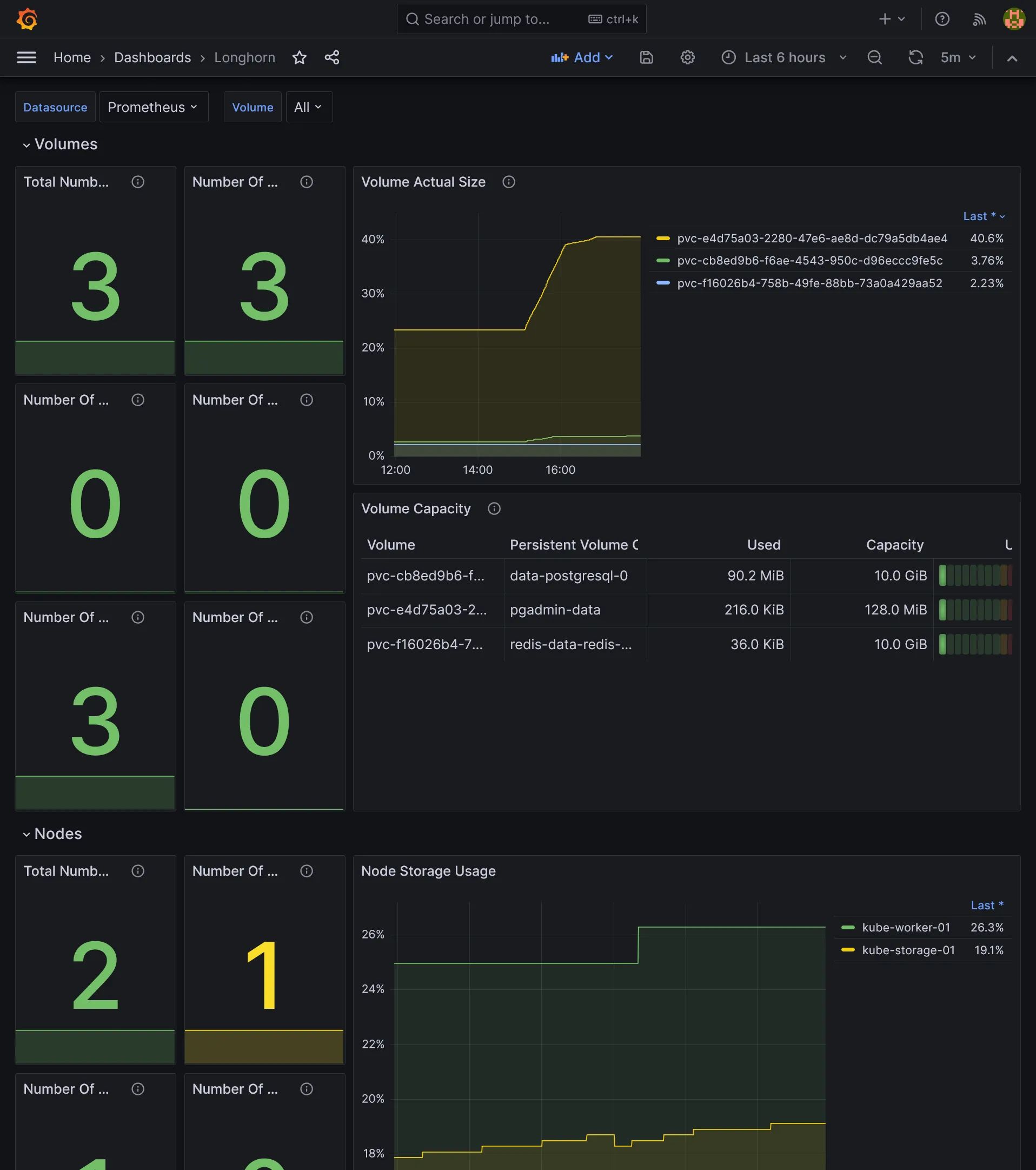Viewport: 1036px width, 1170px height.
Task: Toggle kube-storage-01 series visibility in legend
Action: (907, 950)
